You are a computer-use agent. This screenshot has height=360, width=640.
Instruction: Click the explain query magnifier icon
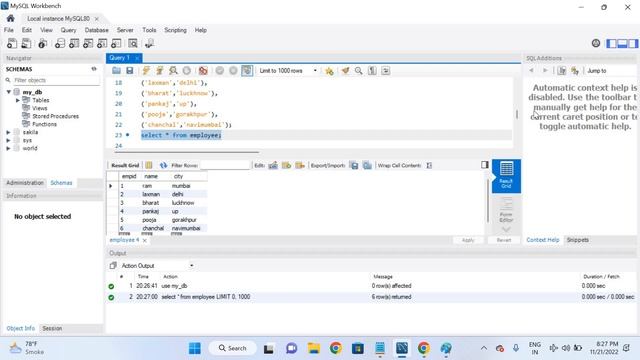pos(173,71)
